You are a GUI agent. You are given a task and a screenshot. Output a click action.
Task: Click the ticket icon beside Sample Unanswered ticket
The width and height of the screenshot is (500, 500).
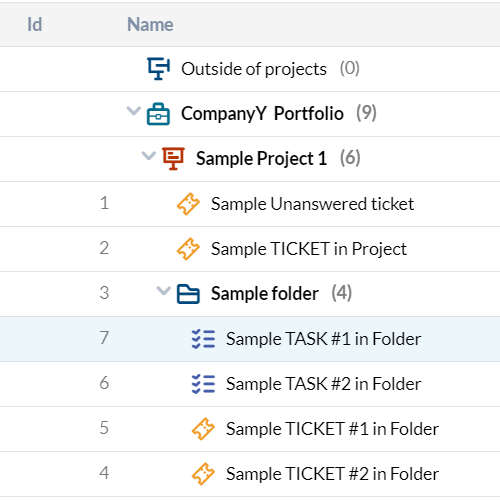pyautogui.click(x=188, y=204)
